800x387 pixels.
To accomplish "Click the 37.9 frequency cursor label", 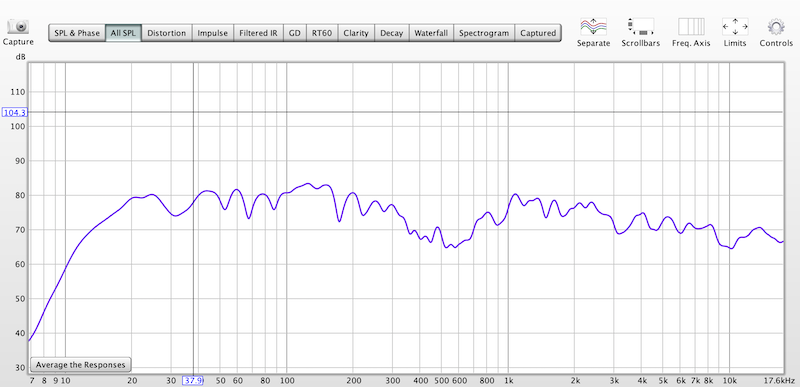I will 193,380.
